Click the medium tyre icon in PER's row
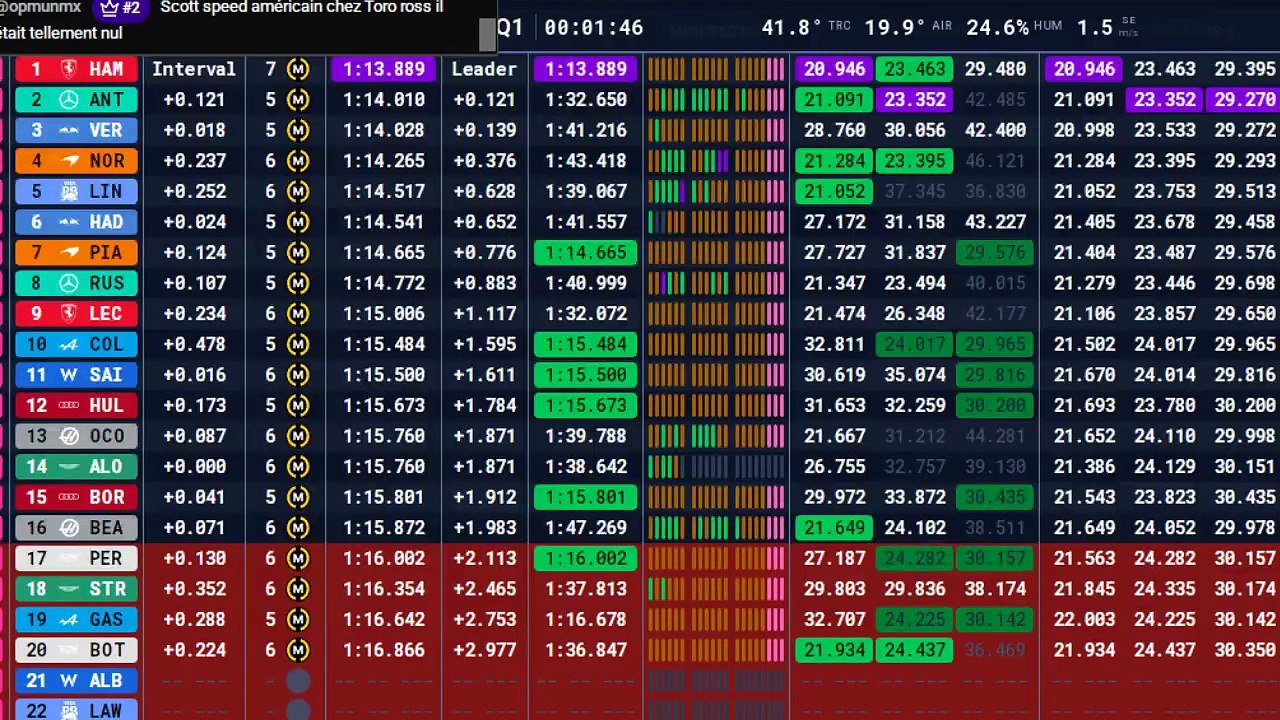Screen dimensions: 1280x720 pos(297,558)
